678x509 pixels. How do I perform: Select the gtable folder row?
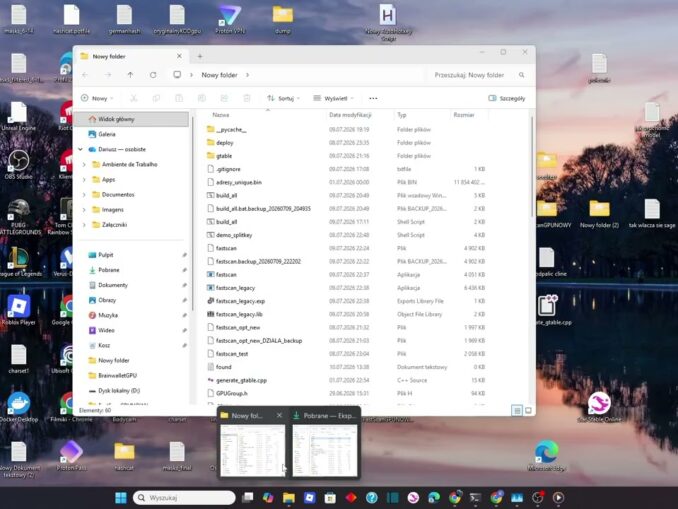coord(346,156)
